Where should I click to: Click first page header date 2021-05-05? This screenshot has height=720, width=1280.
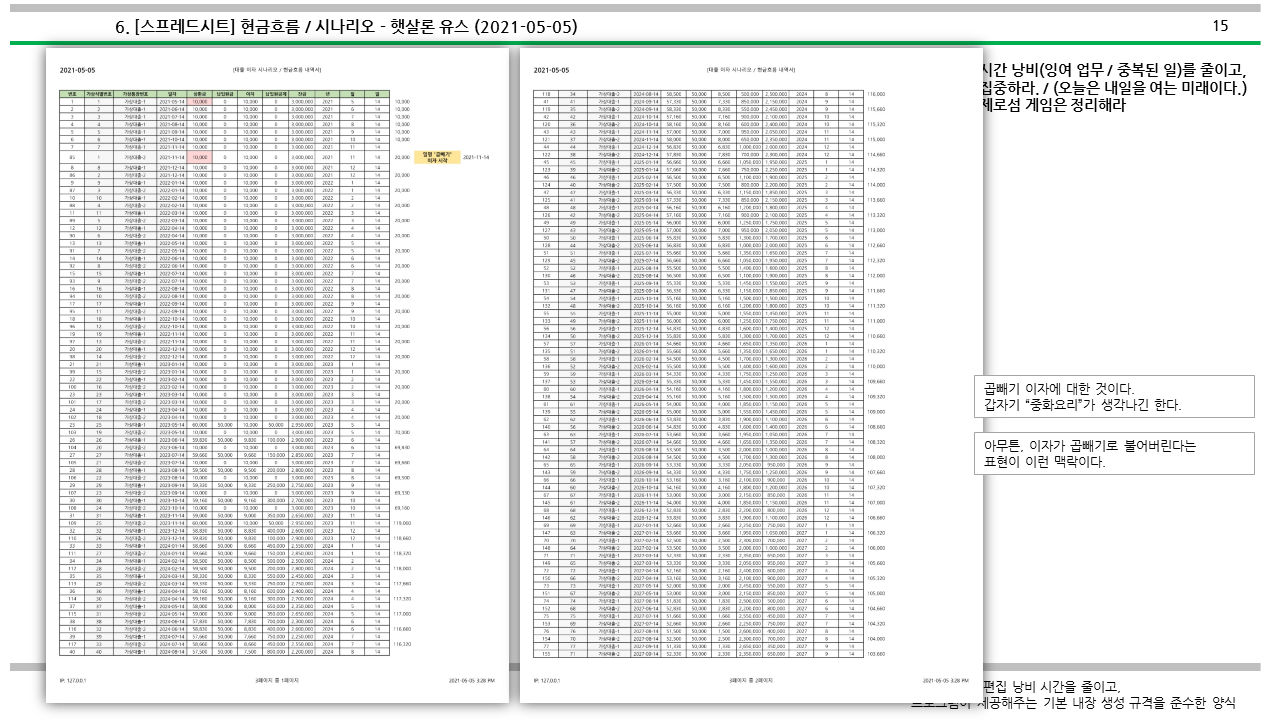tap(77, 70)
